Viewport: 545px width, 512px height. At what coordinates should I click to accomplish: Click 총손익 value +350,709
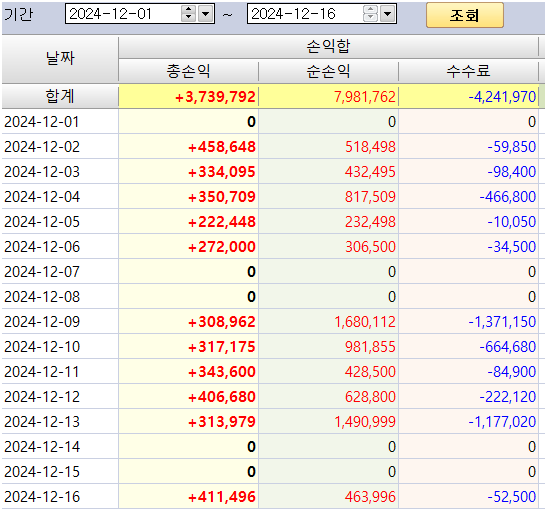point(222,197)
